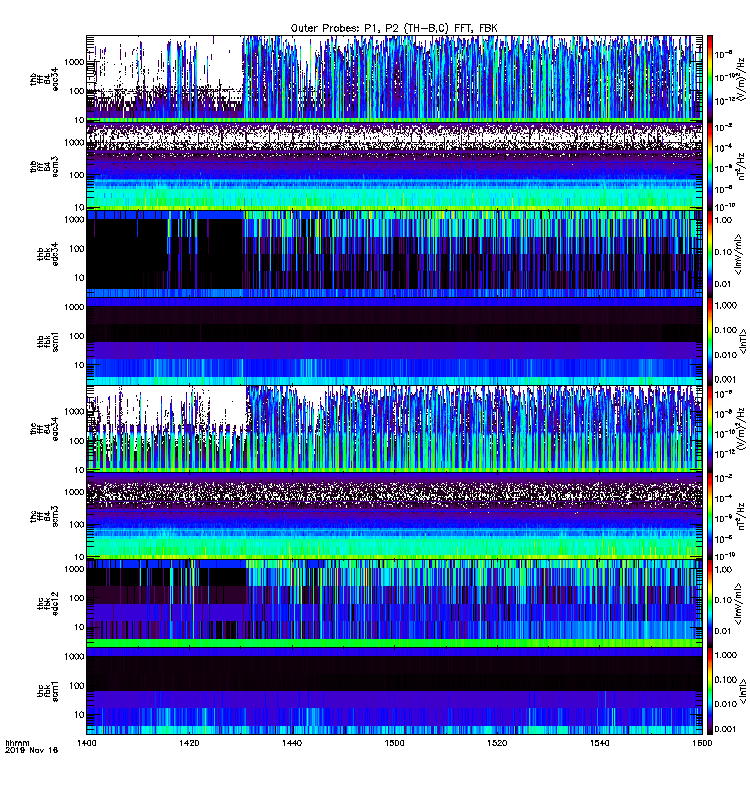750x800 pixels.
Task: Click the 1600 time axis label
Action: pyautogui.click(x=702, y=743)
